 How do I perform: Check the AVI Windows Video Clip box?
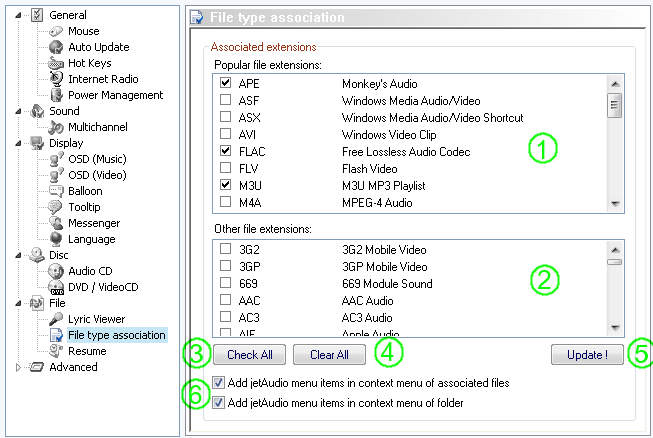(225, 134)
